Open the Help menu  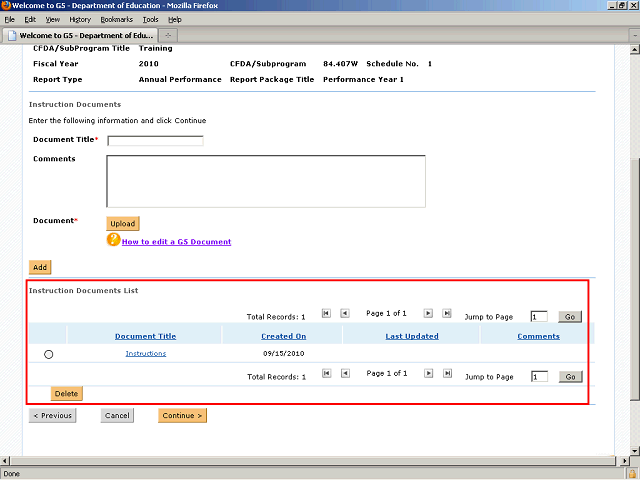tap(175, 20)
